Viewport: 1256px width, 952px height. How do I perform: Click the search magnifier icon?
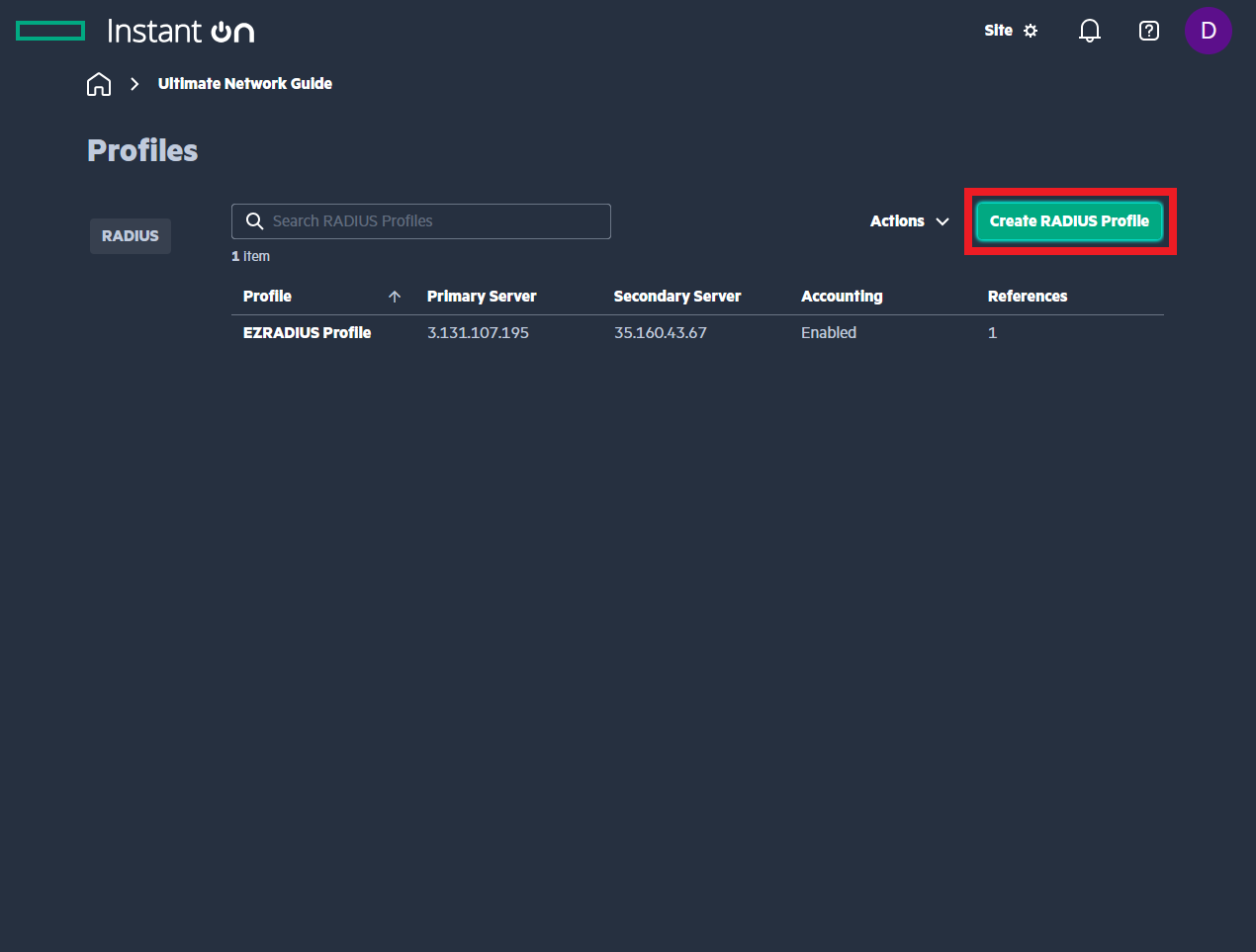[x=254, y=221]
